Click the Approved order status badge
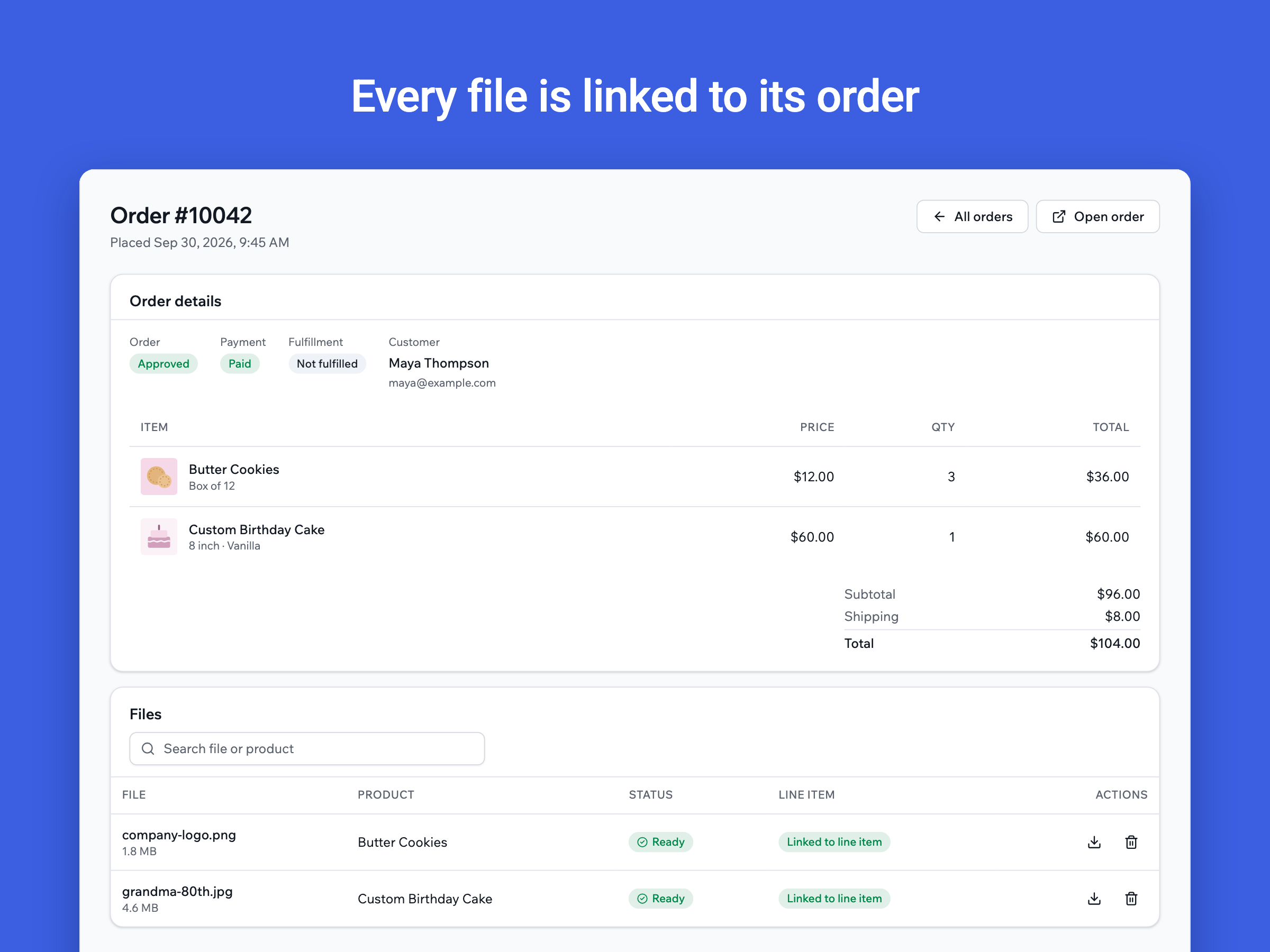Viewport: 1270px width, 952px height. pos(164,364)
